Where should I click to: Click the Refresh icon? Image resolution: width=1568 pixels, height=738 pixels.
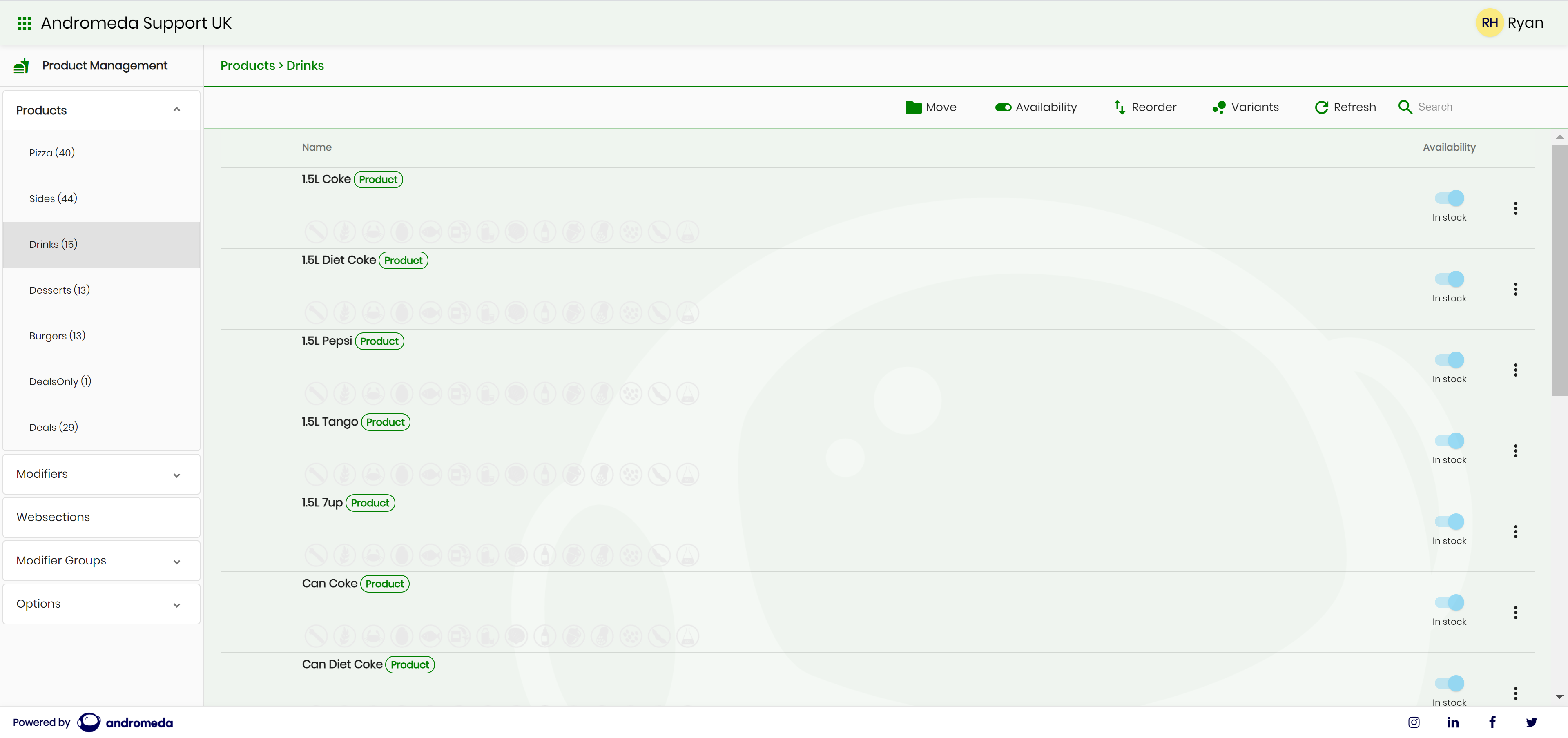coord(1321,107)
